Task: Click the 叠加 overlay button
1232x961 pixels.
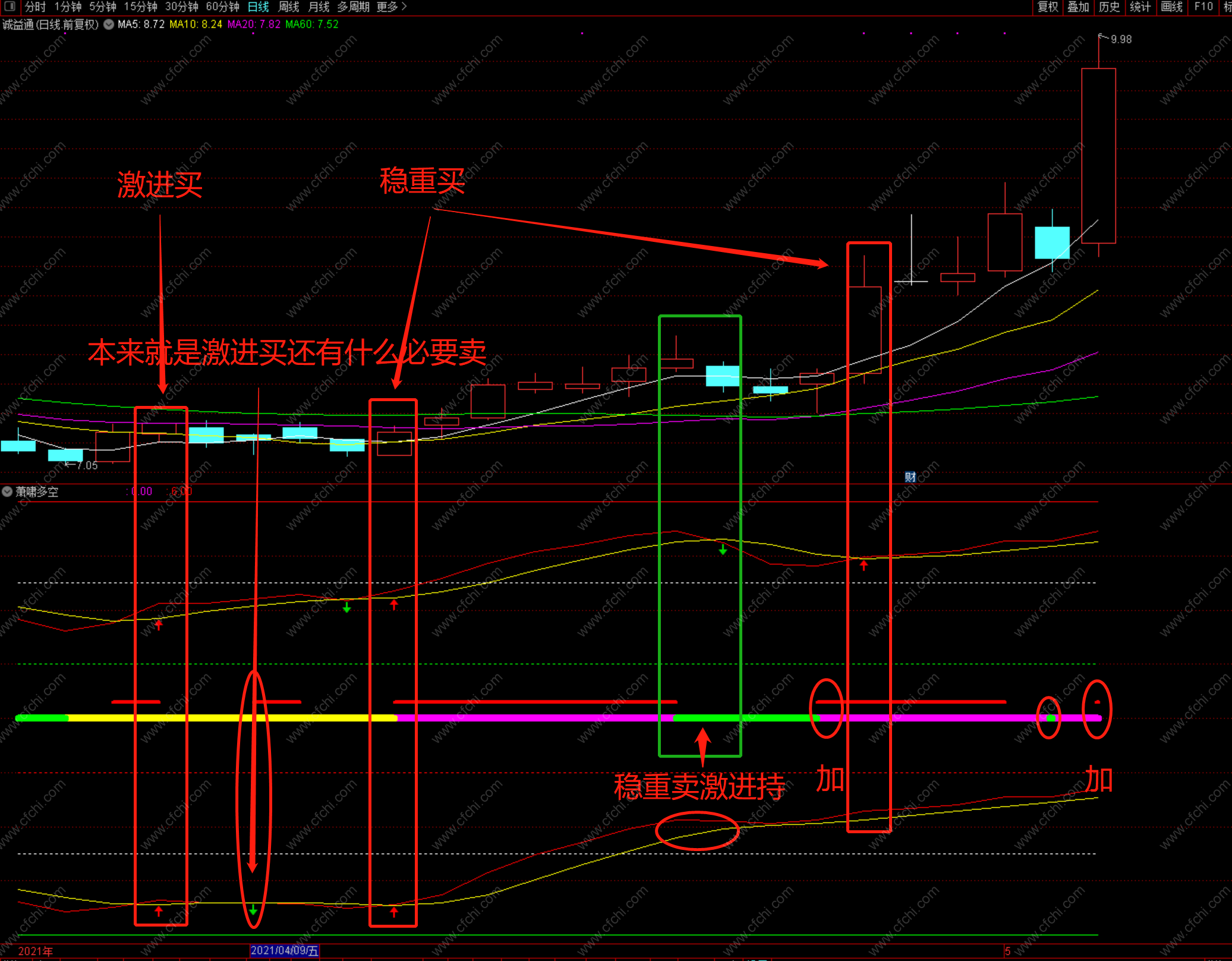Action: [x=1078, y=7]
